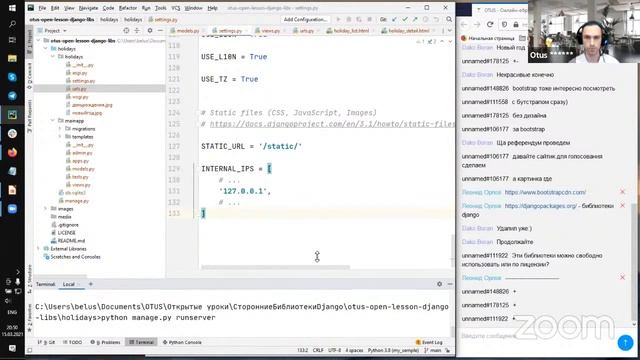Collapse the outer holidays folder
Screen dimensions: 640x360
tap(45, 49)
